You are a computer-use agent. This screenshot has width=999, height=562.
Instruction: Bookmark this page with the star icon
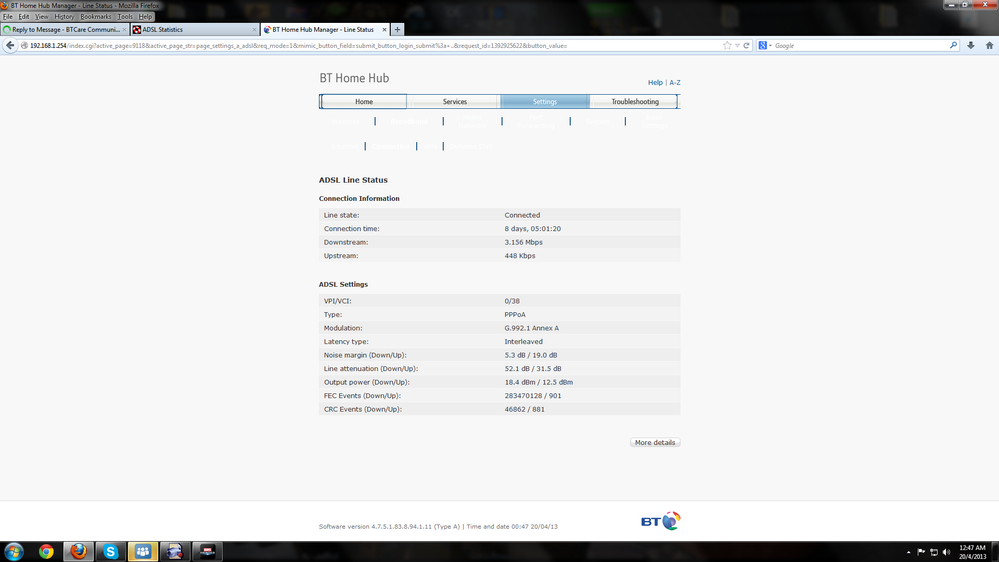pyautogui.click(x=727, y=45)
